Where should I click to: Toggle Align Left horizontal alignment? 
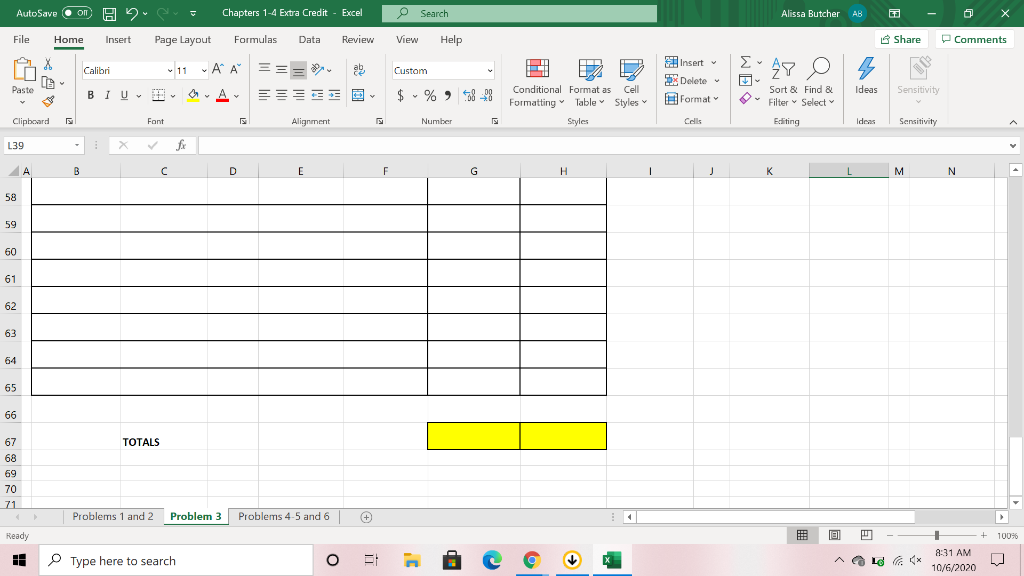pyautogui.click(x=264, y=95)
